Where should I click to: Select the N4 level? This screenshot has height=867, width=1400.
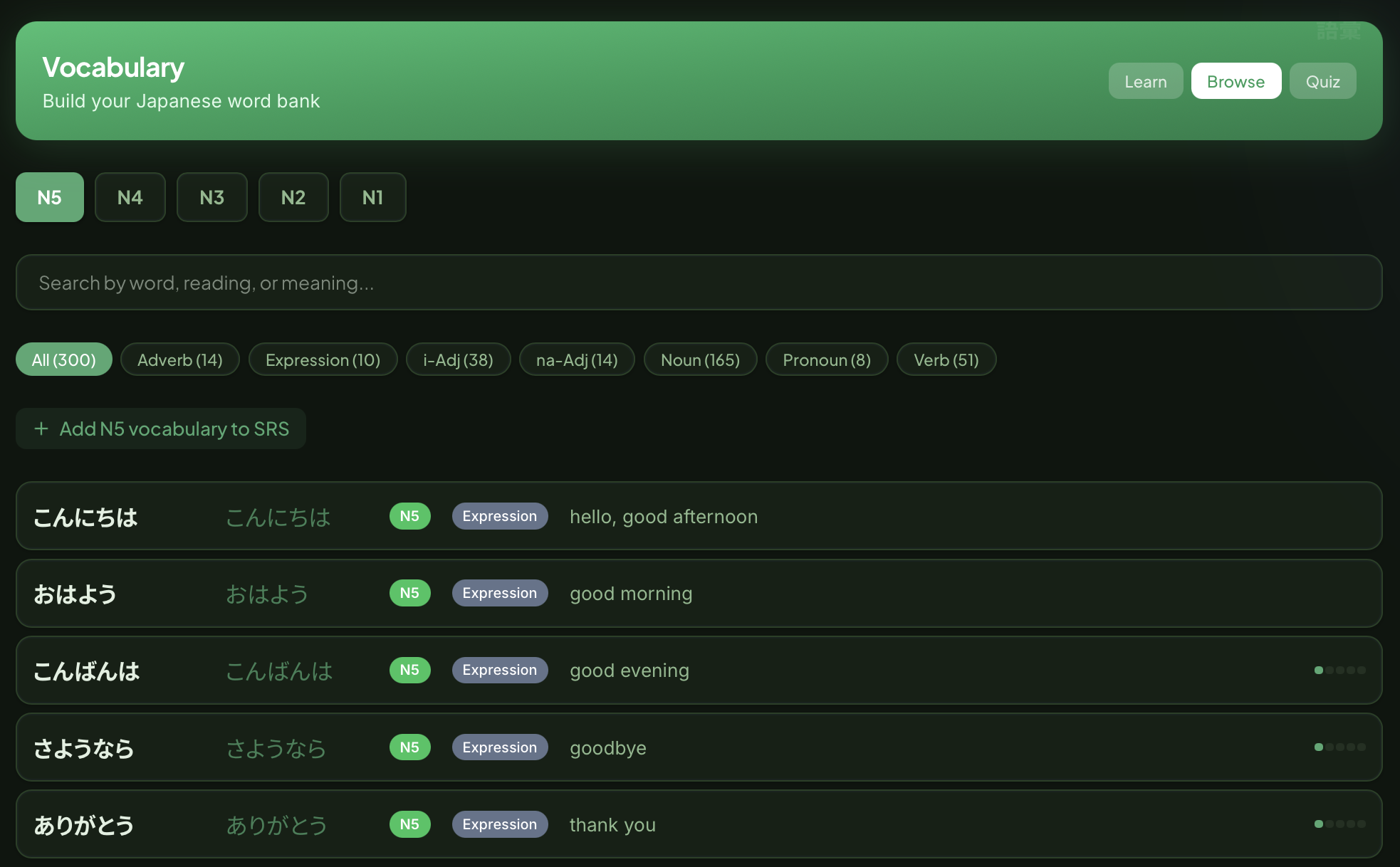[130, 197]
